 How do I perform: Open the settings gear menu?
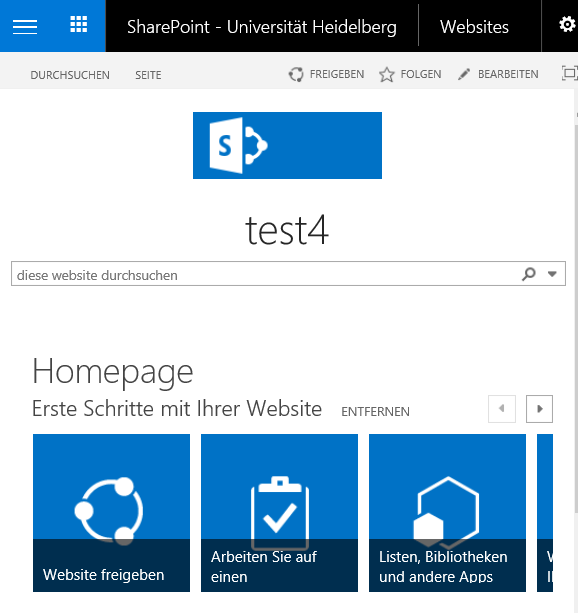(x=567, y=25)
